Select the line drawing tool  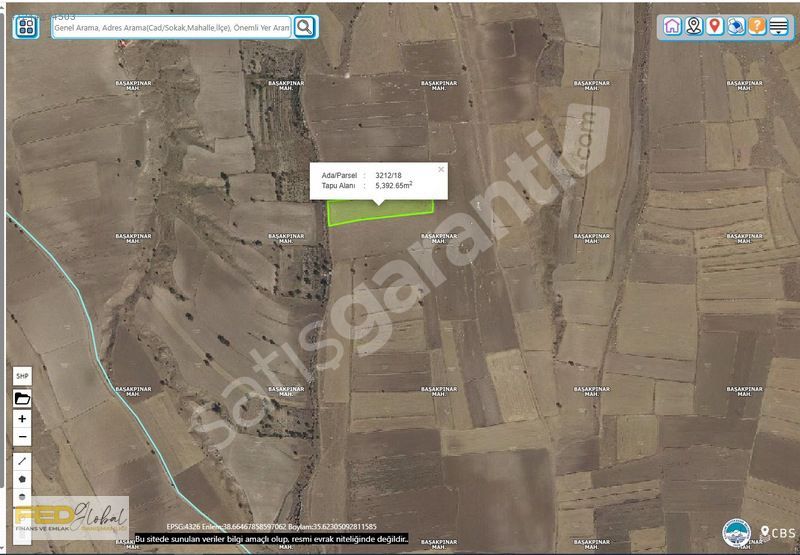tap(22, 461)
